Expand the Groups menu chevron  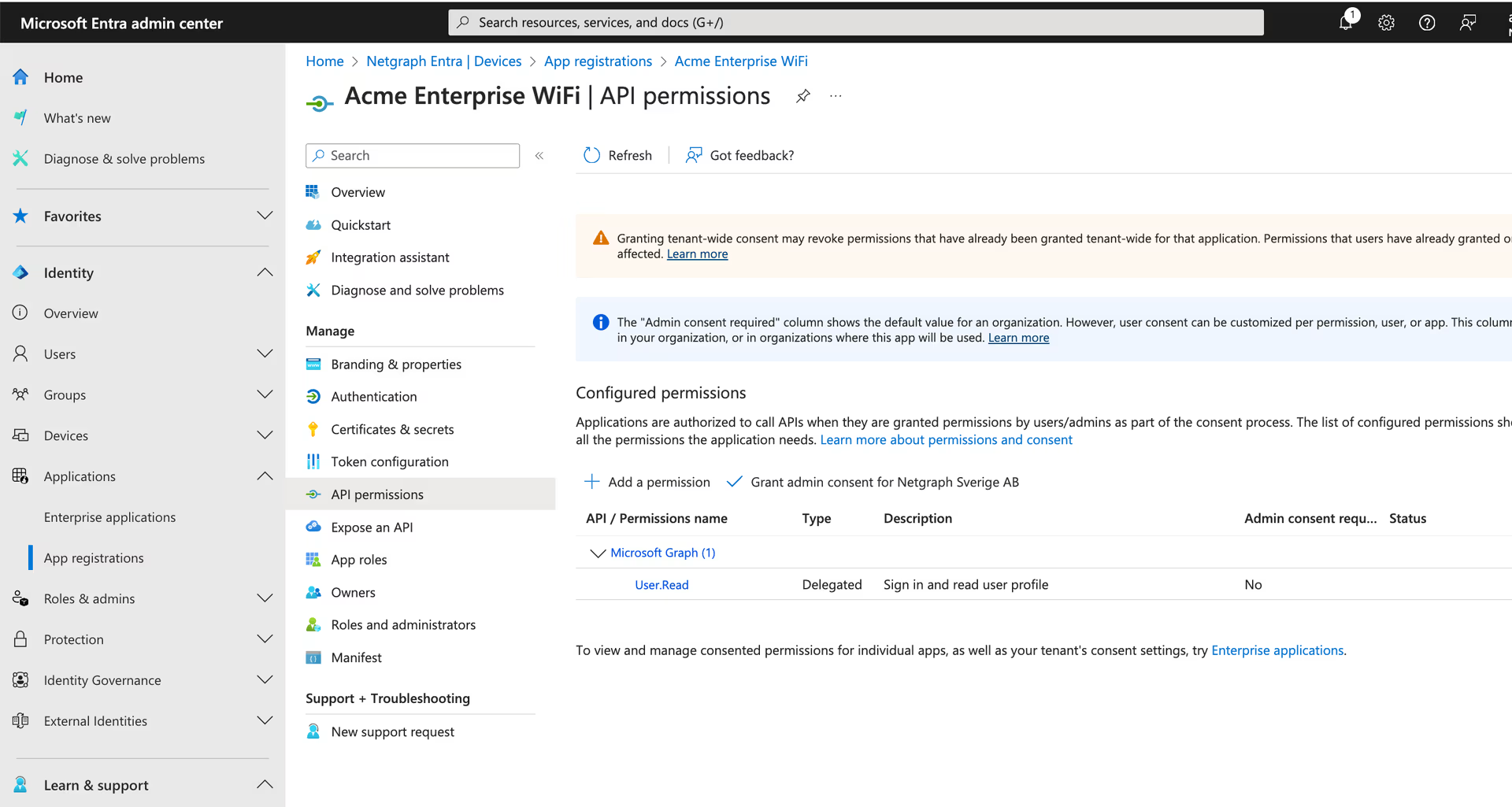(x=265, y=394)
